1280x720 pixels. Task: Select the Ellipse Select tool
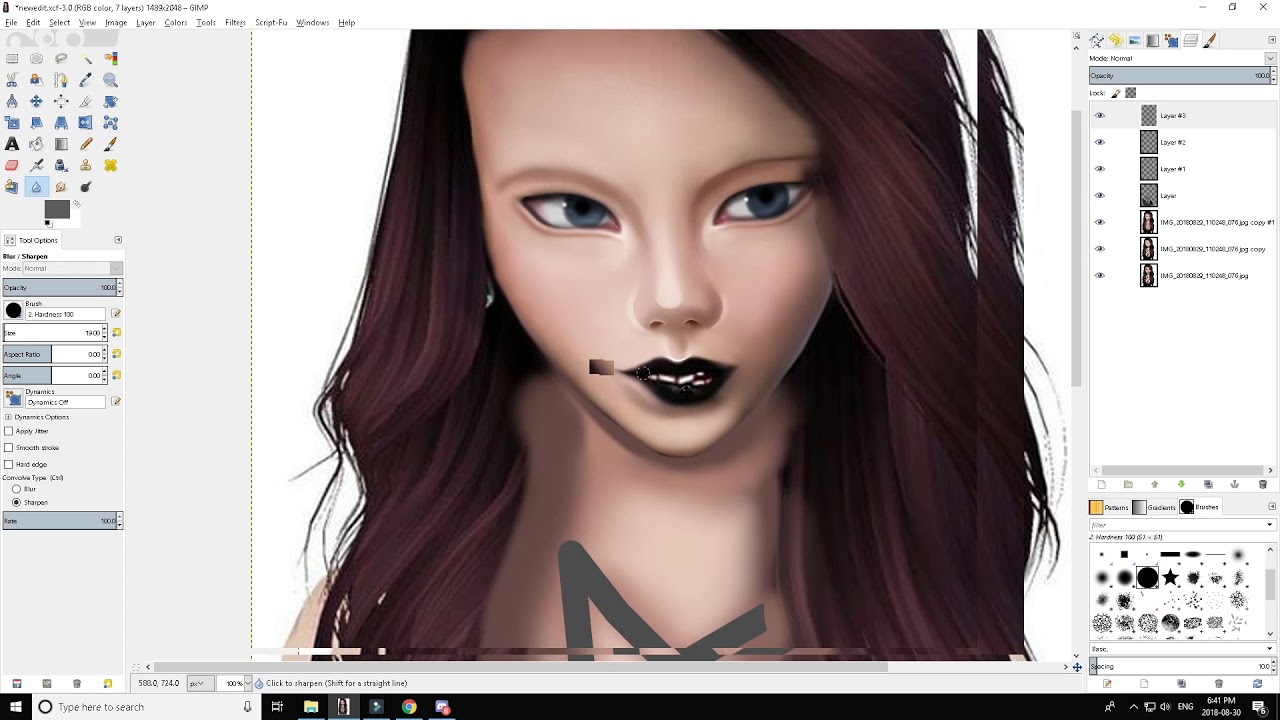36,58
